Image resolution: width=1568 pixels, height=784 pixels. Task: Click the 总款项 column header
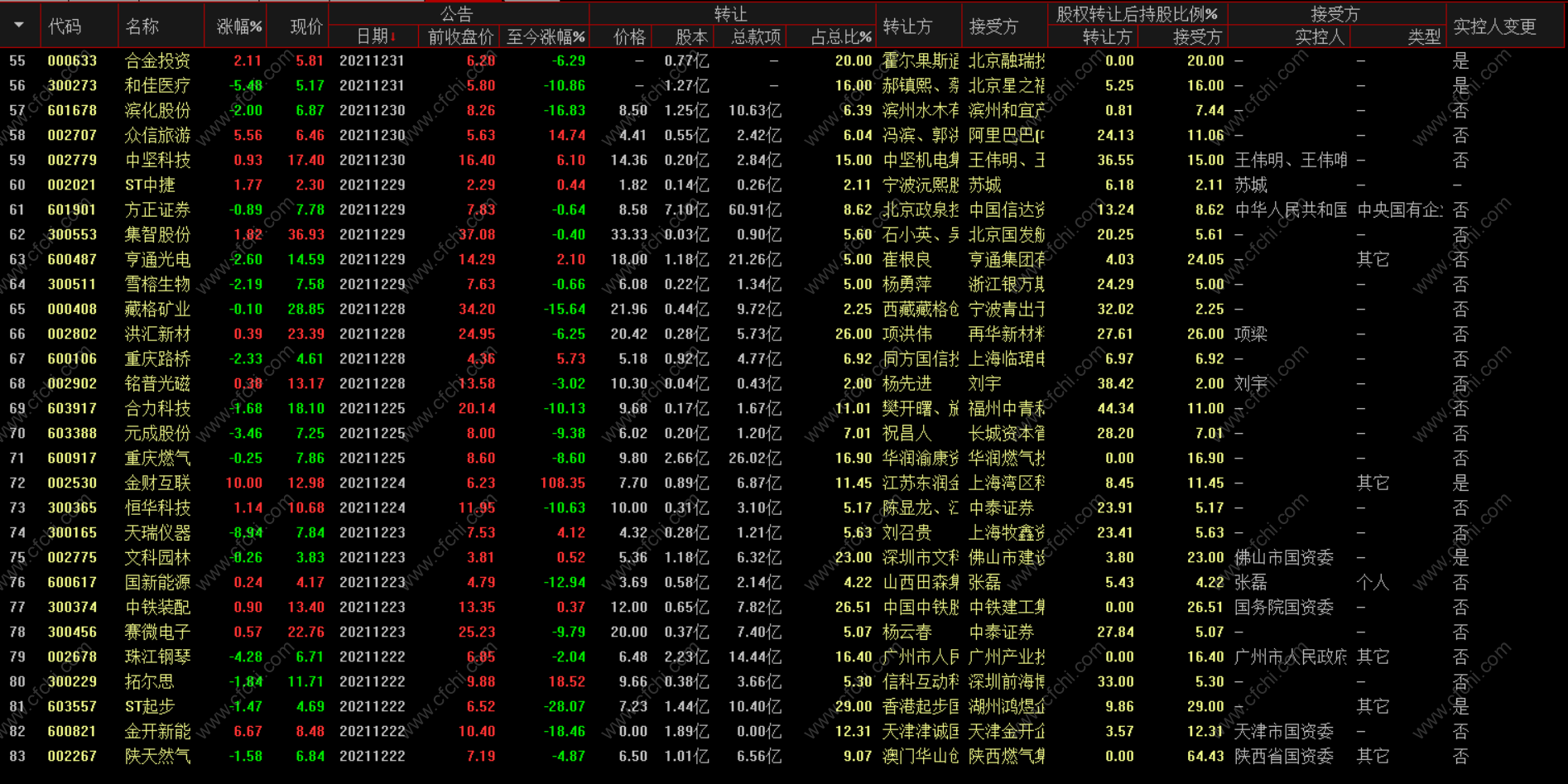coord(756,36)
